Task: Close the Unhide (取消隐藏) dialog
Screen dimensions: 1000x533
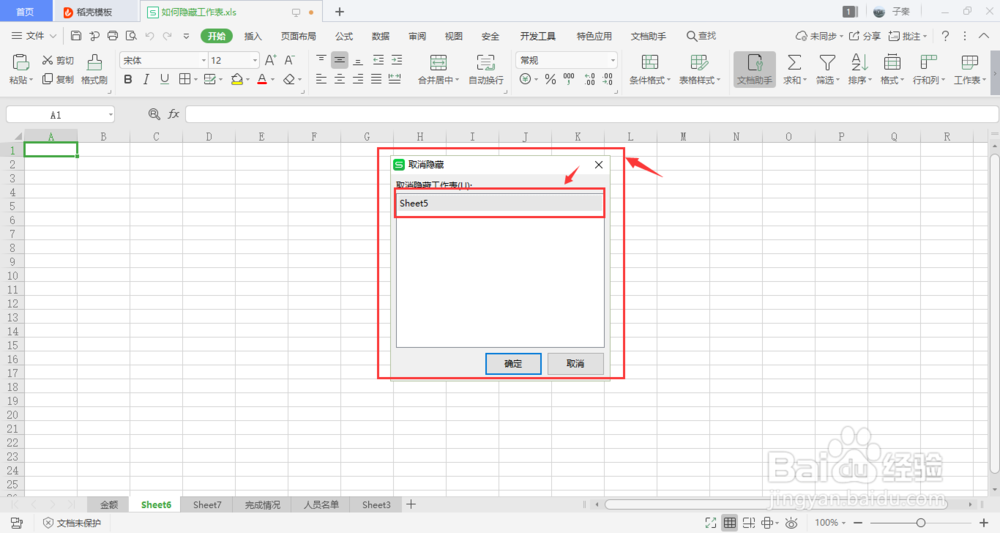Action: click(598, 164)
